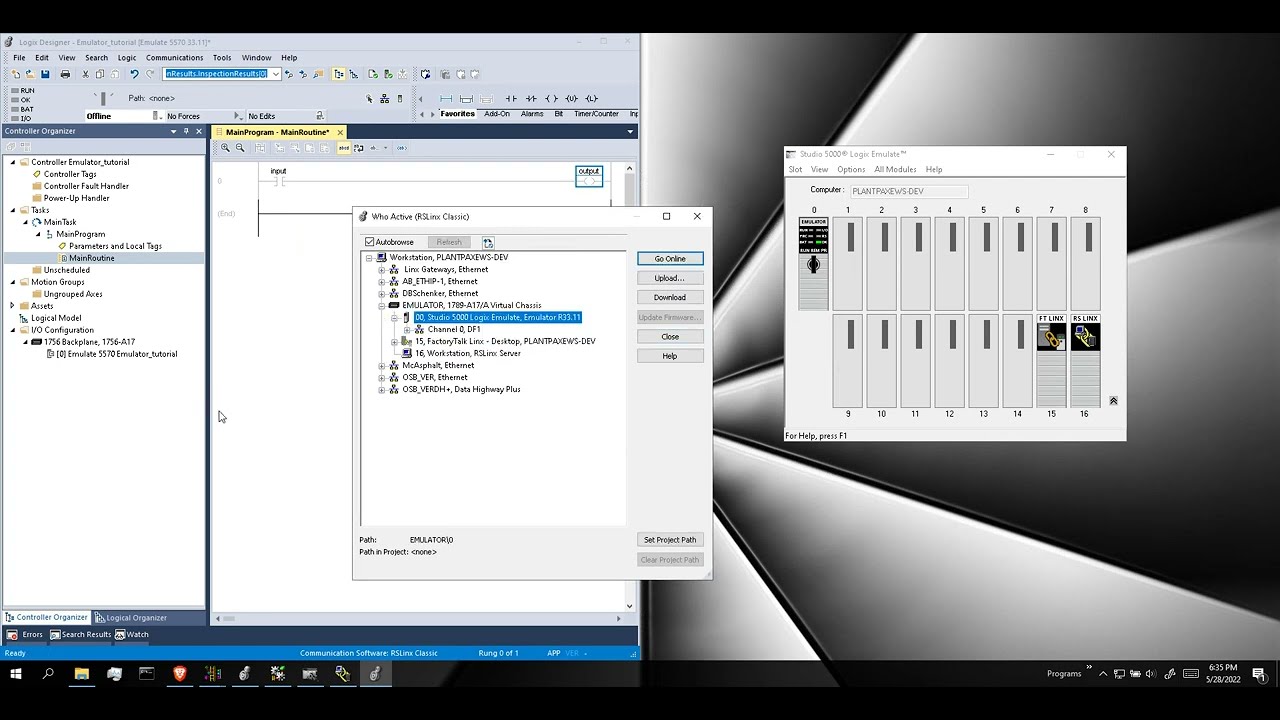The height and width of the screenshot is (720, 1280).
Task: Open the No Forces dropdown arrow
Action: [238, 116]
